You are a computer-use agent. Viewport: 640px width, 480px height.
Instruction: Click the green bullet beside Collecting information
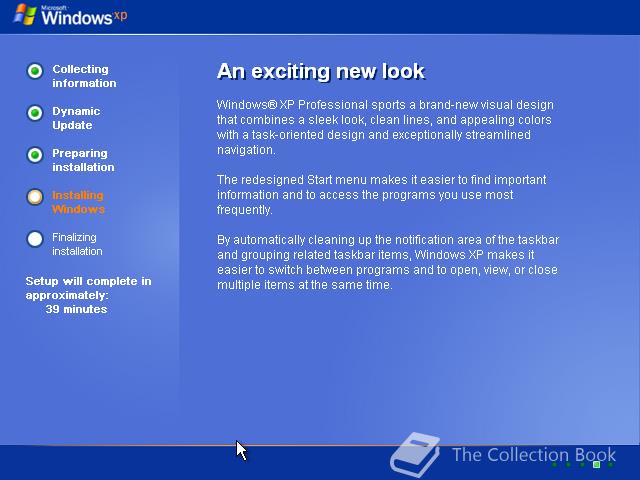(35, 71)
